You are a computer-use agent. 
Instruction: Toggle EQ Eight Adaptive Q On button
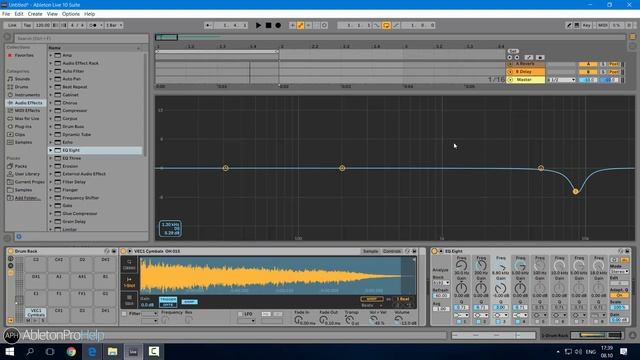(619, 295)
